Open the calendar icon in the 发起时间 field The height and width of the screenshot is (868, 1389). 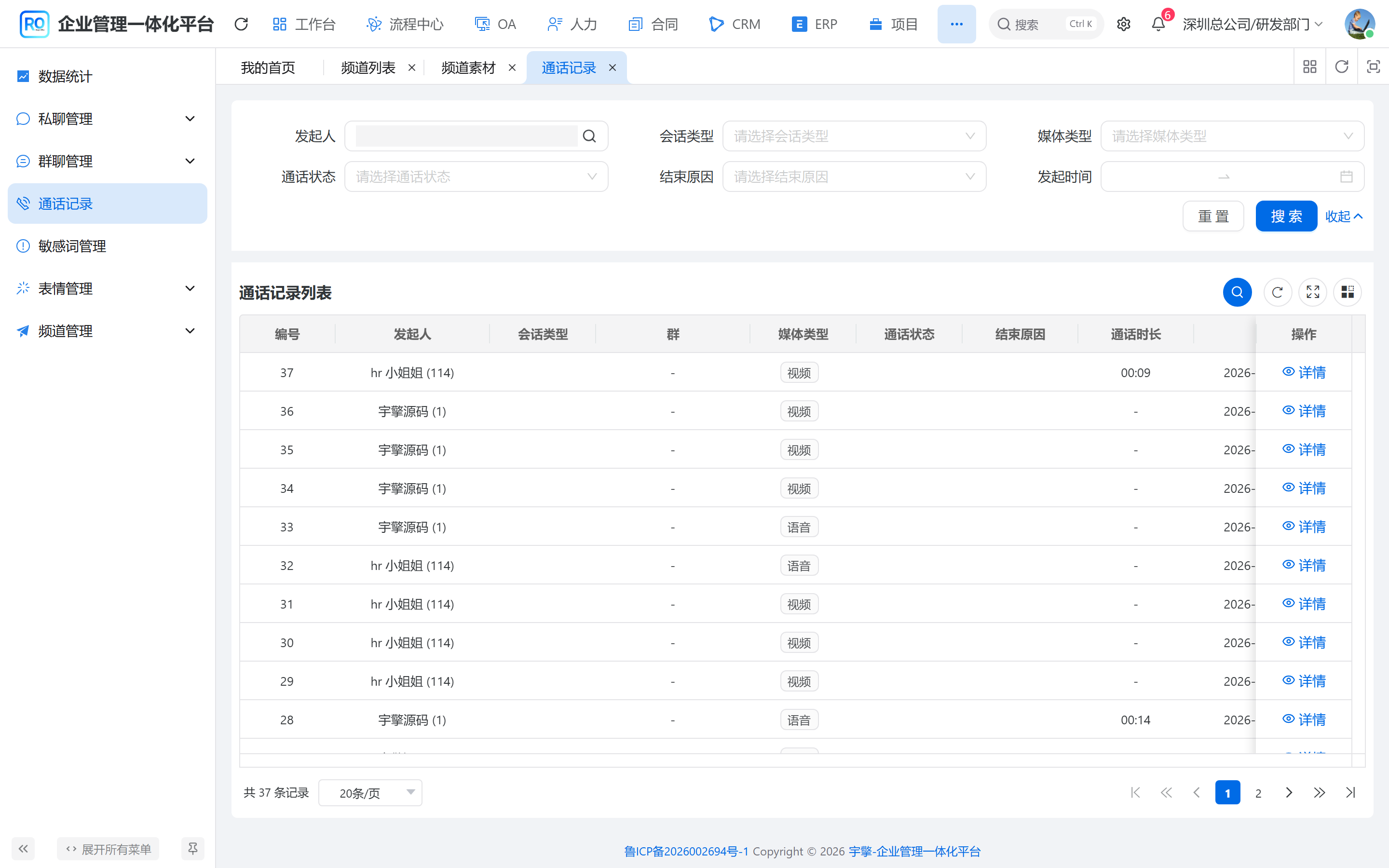(x=1346, y=177)
